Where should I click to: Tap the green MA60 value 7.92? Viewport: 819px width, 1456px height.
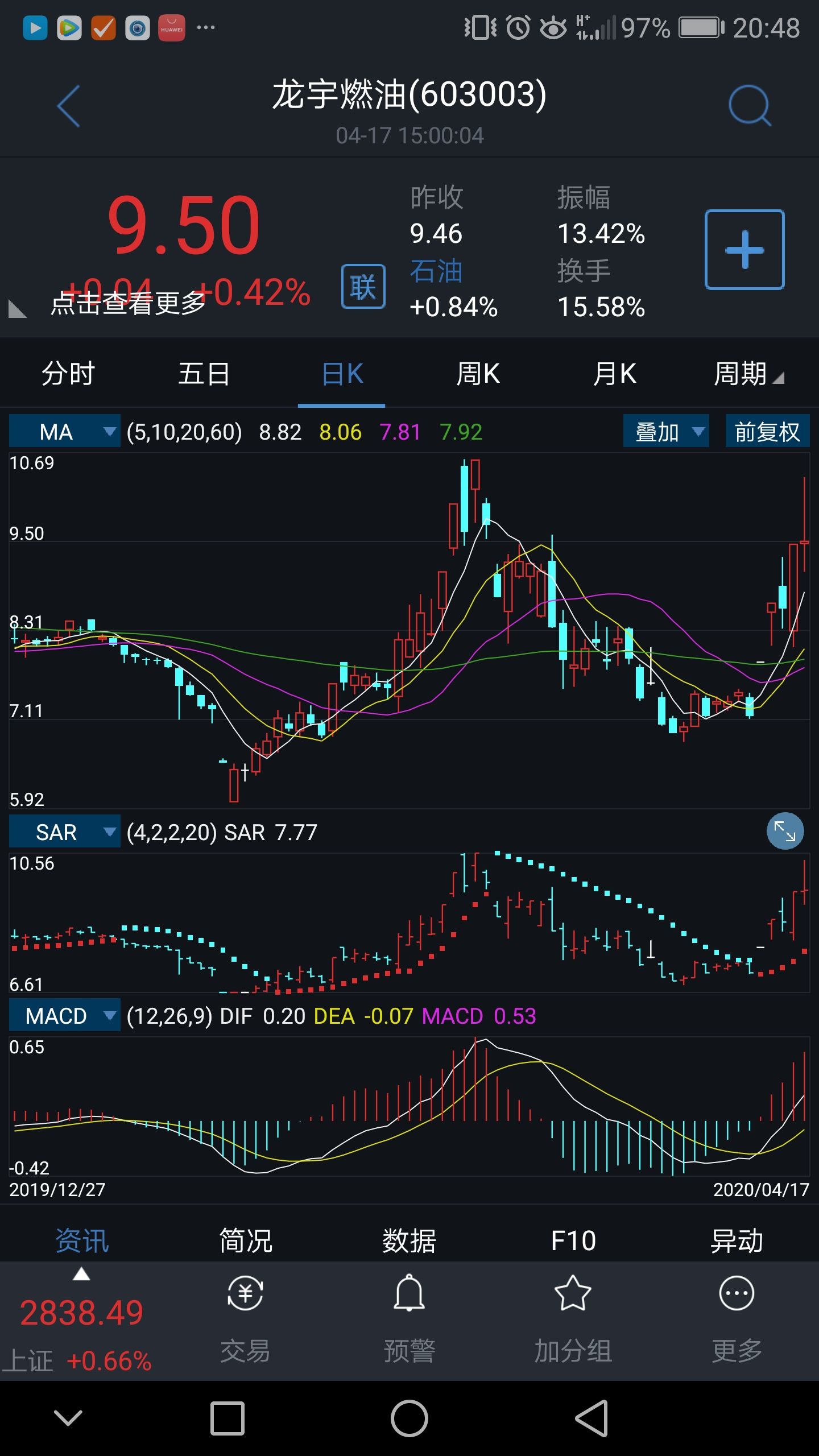[x=461, y=432]
